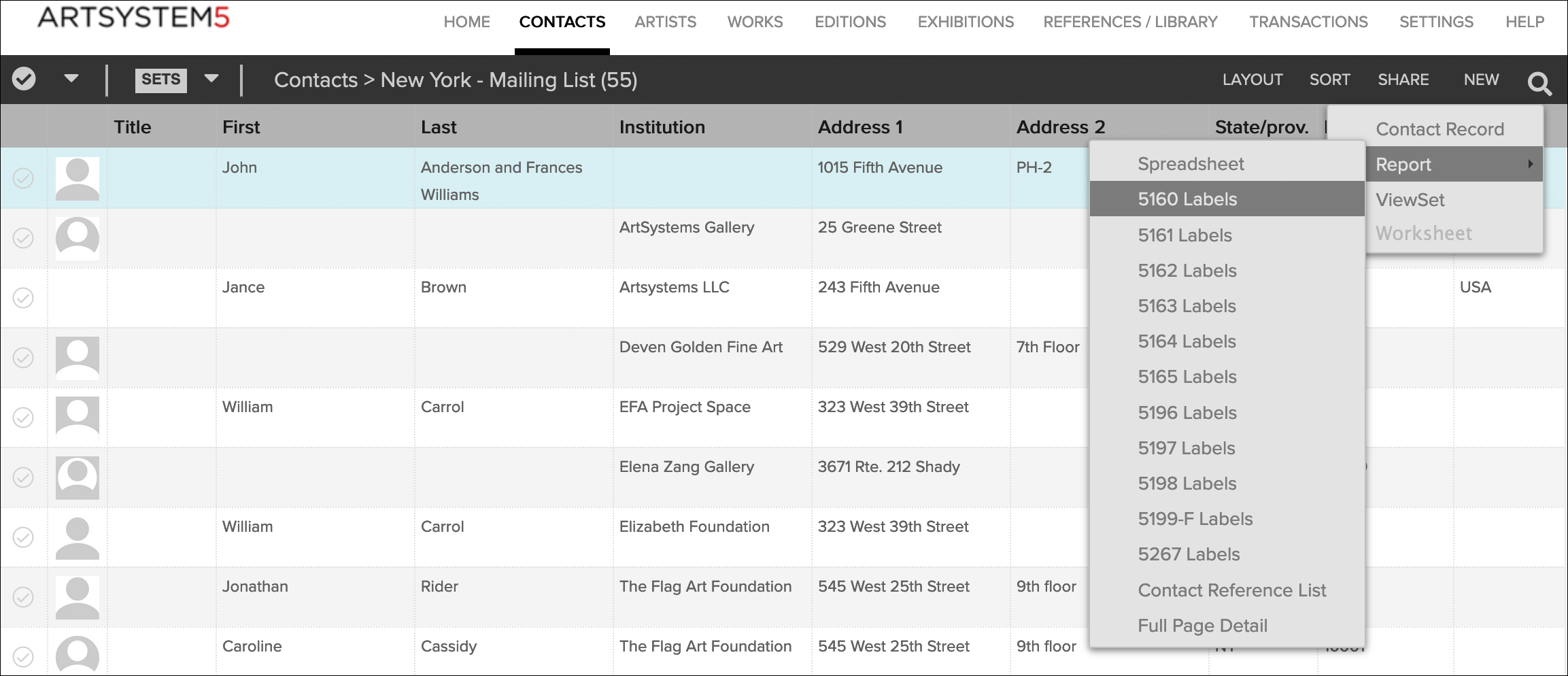Click the Deven Golden Fine Art avatar
This screenshot has height=676, width=1568.
77,358
